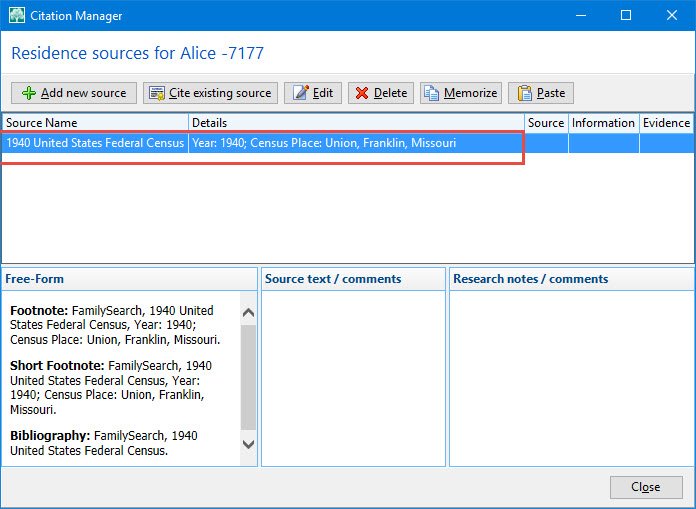The width and height of the screenshot is (696, 509).
Task: Click inside the Research notes / comments box
Action: pos(572,378)
